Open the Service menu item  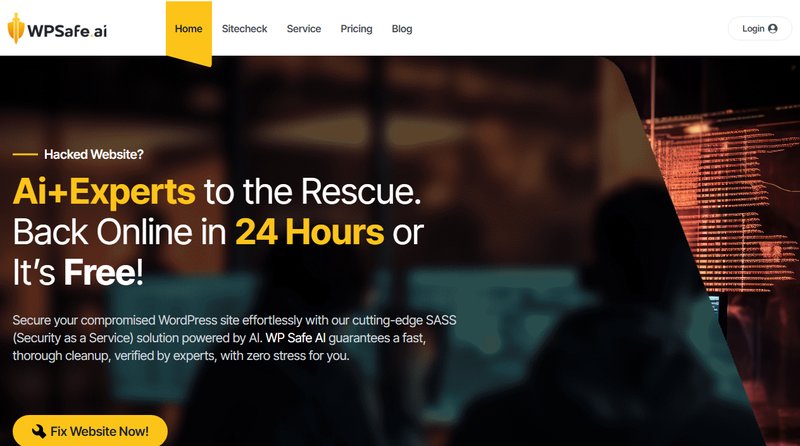[x=304, y=29]
